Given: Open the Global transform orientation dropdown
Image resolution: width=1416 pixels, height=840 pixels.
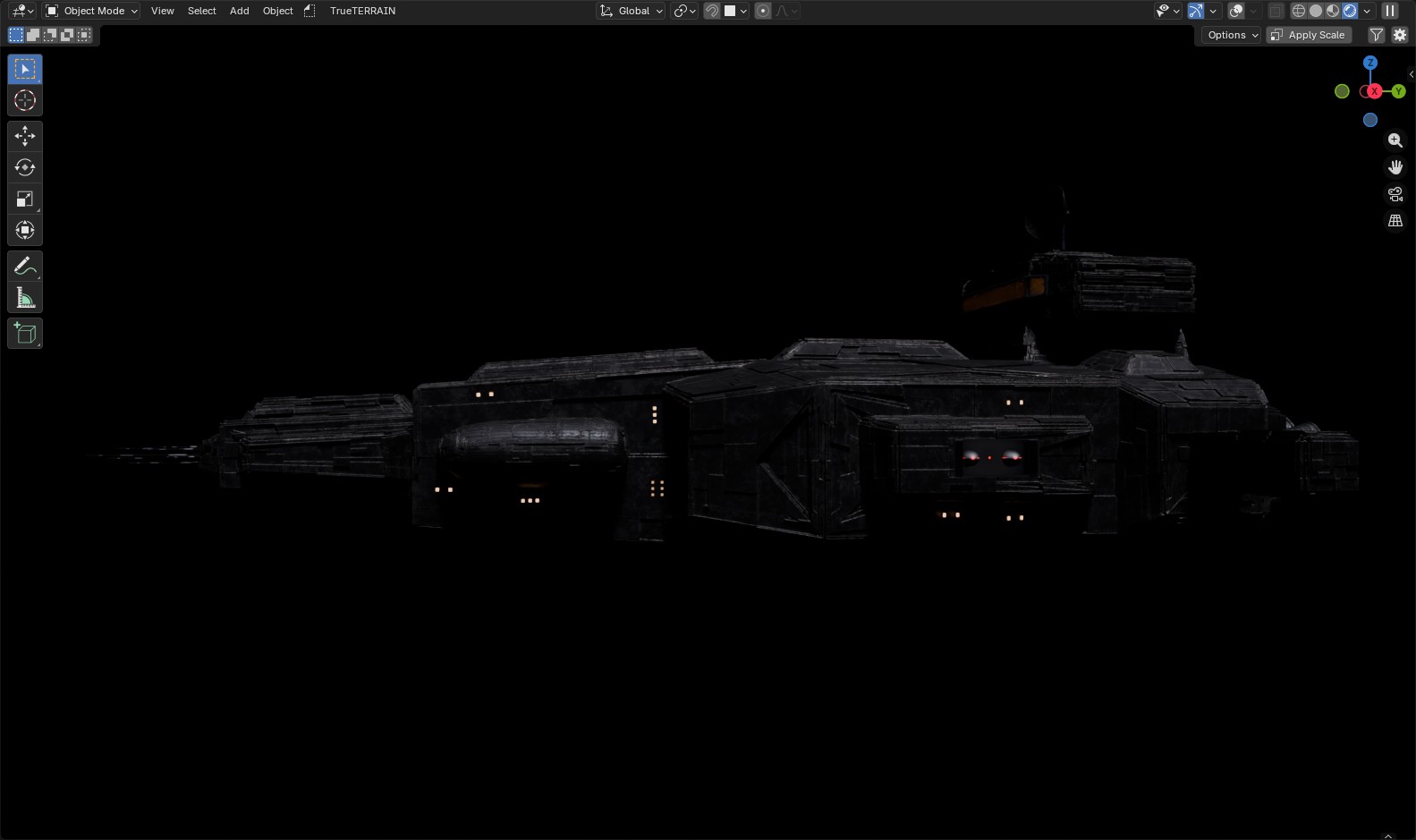Looking at the screenshot, I should coord(631,11).
